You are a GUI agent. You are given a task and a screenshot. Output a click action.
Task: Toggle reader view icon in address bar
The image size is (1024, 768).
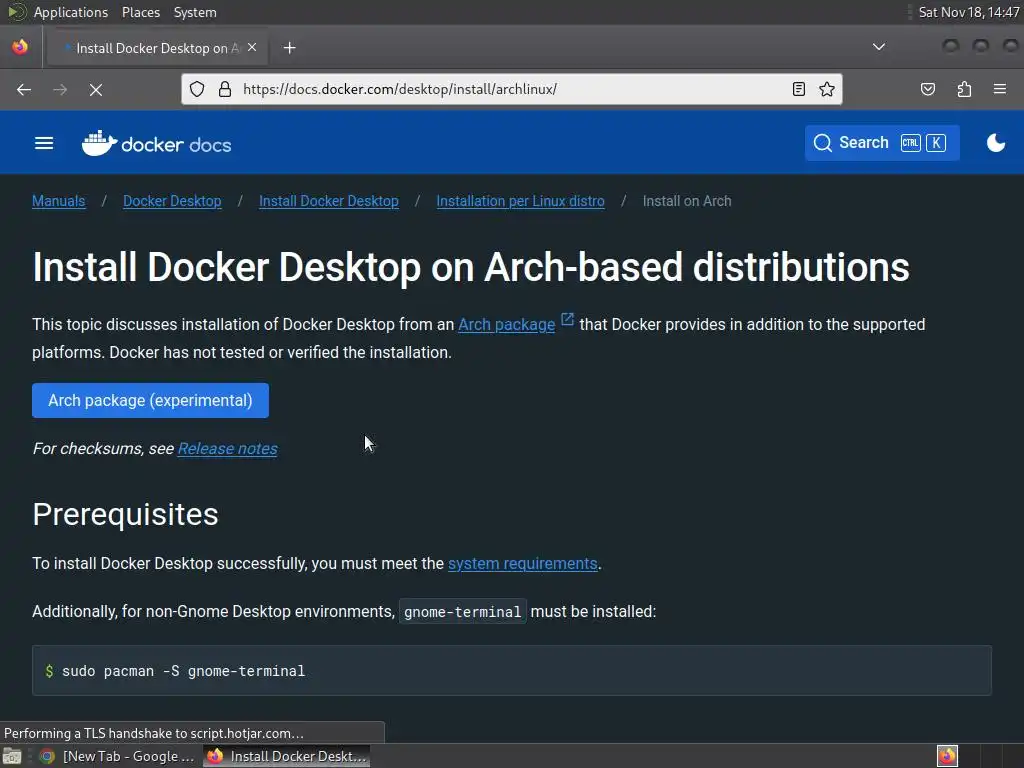798,89
